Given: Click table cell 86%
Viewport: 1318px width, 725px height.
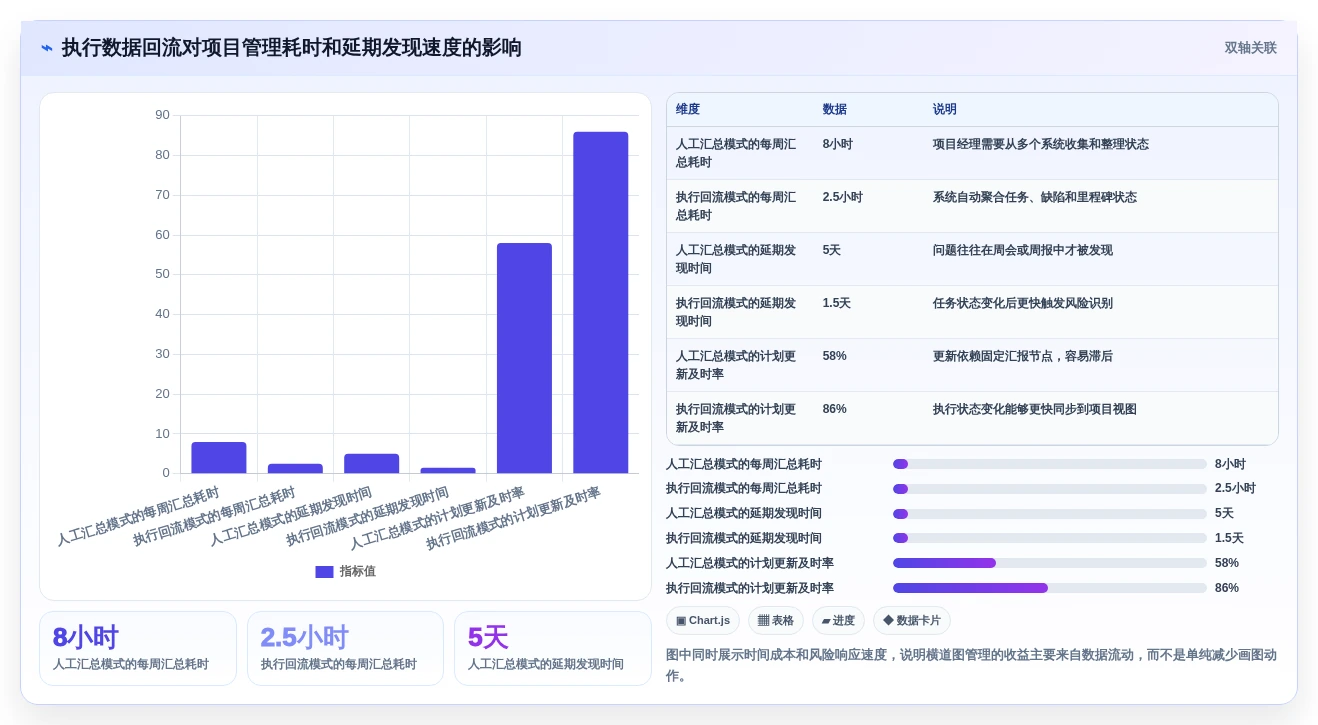Looking at the screenshot, I should (x=835, y=409).
